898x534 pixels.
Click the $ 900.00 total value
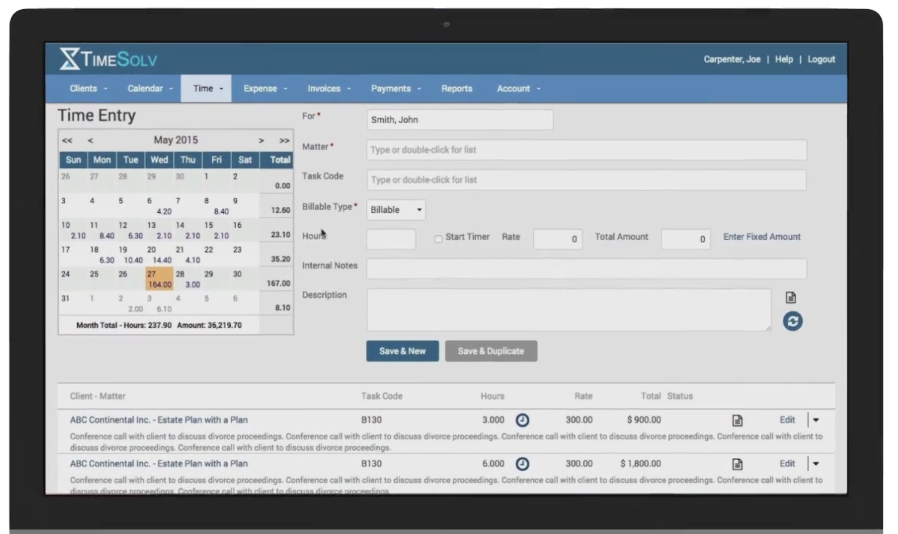(644, 420)
